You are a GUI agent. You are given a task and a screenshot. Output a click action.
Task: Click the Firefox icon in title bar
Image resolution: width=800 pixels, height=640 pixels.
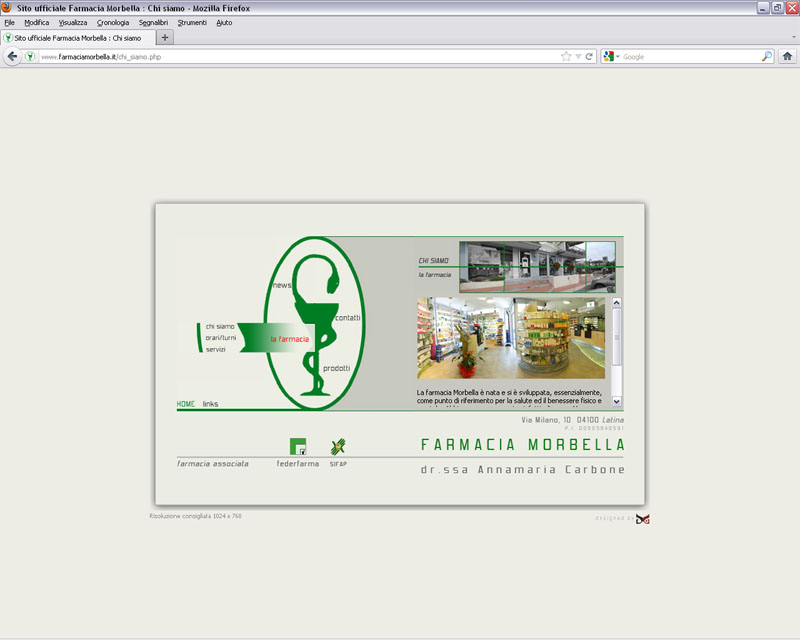click(6, 8)
